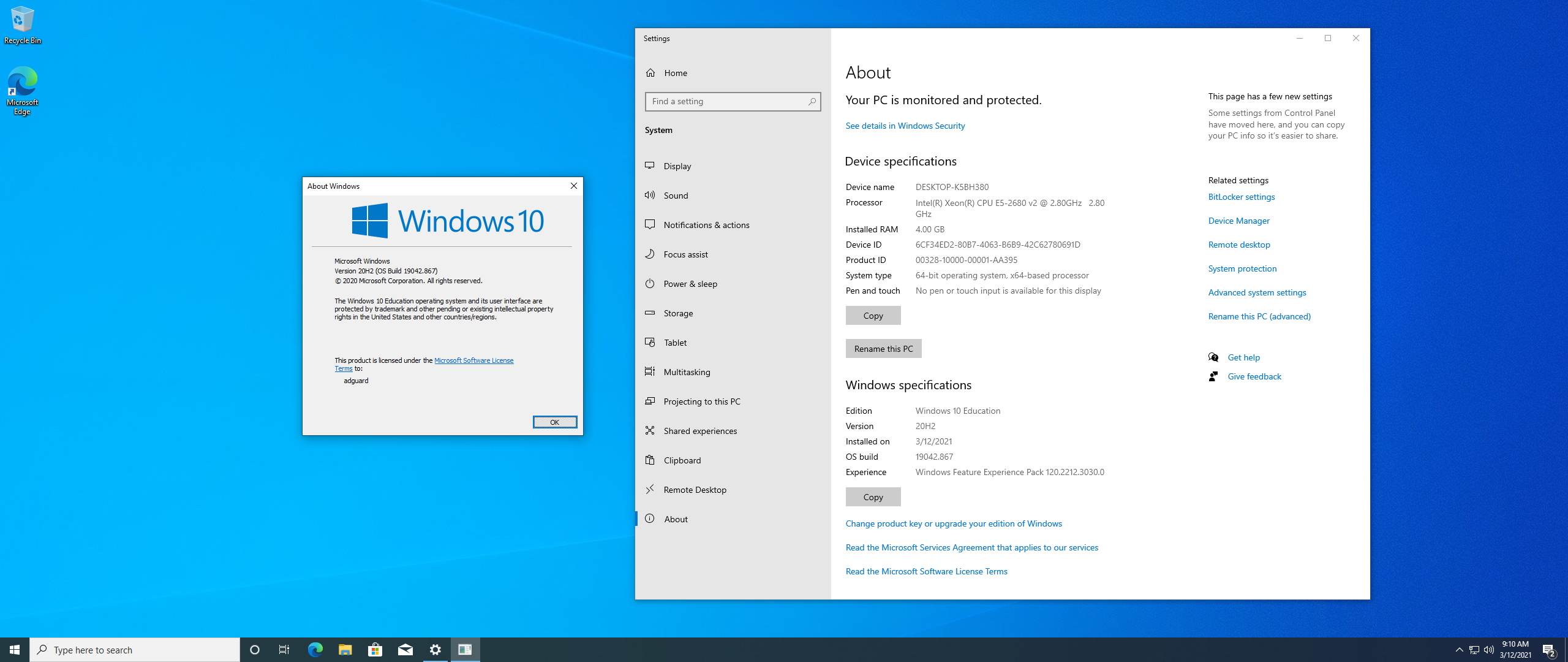Open Microsoft Store from the taskbar

[375, 650]
